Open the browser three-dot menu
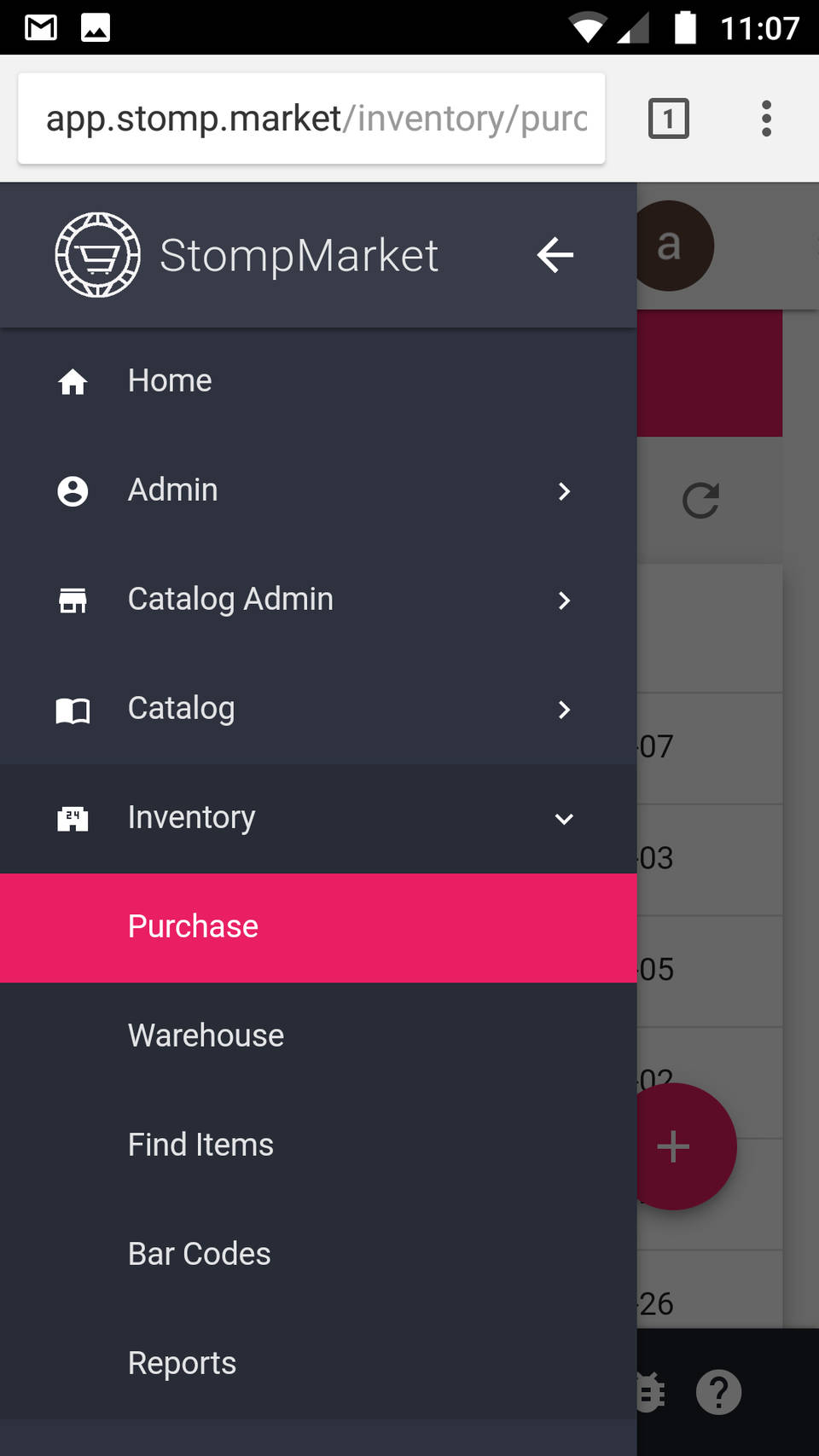 [x=766, y=119]
